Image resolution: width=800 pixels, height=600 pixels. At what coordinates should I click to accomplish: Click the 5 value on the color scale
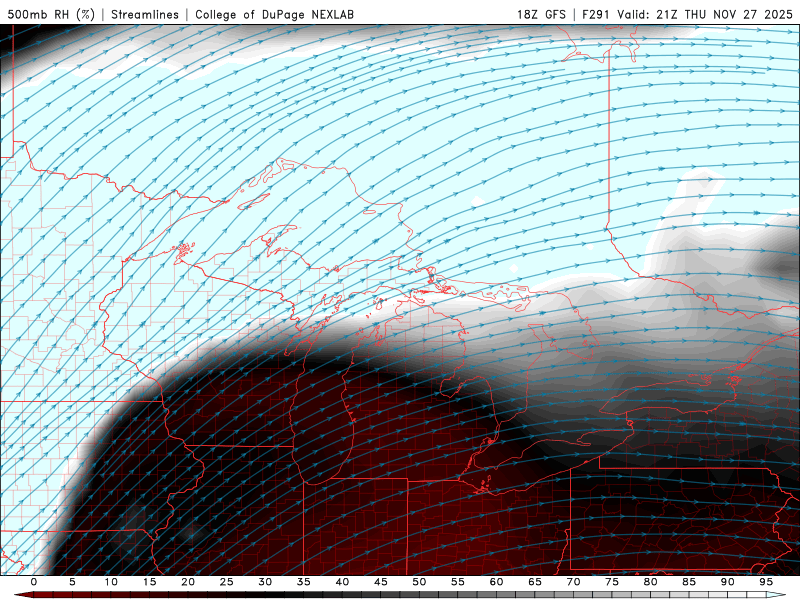72,582
